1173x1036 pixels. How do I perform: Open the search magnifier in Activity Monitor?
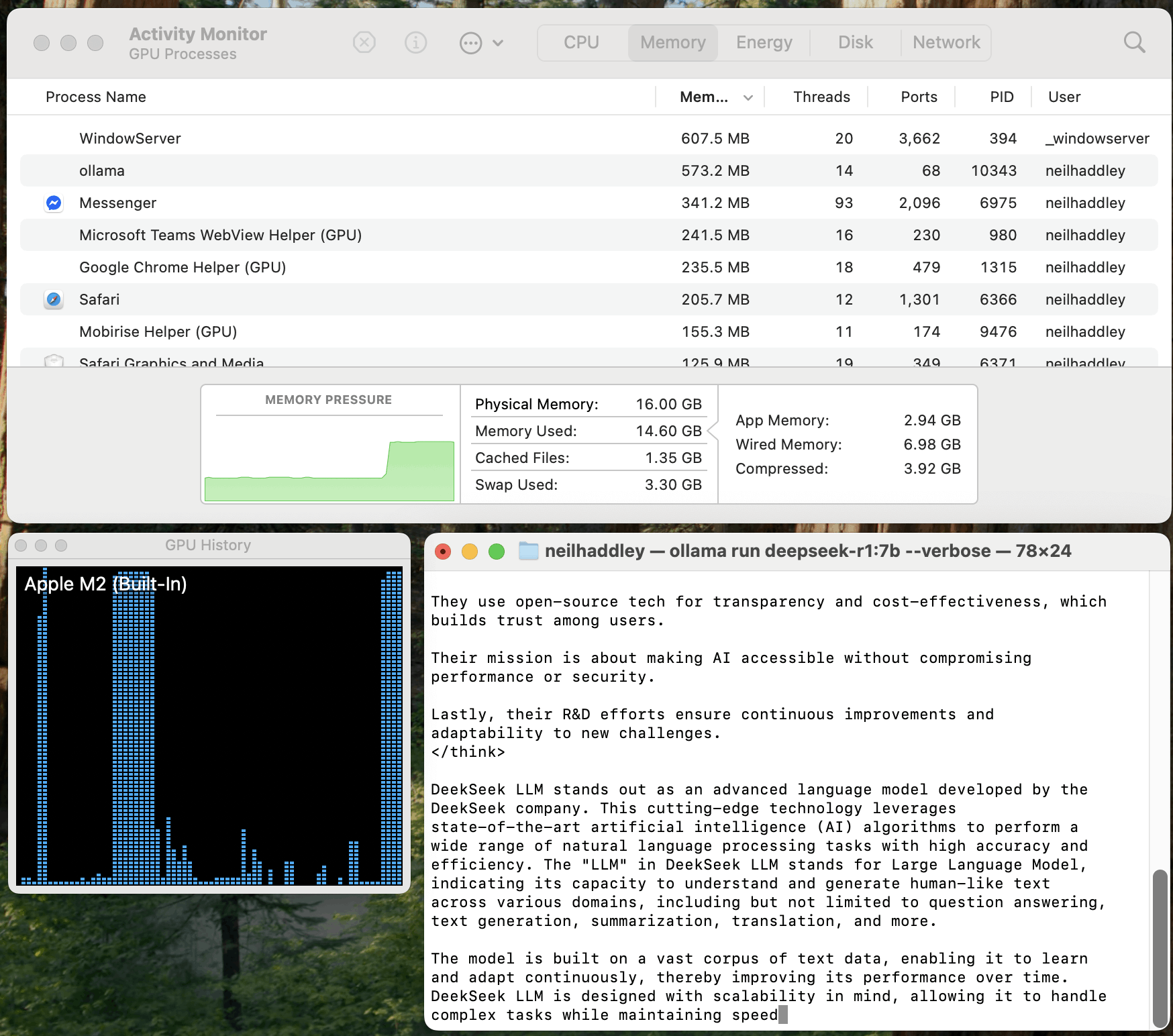pyautogui.click(x=1134, y=43)
